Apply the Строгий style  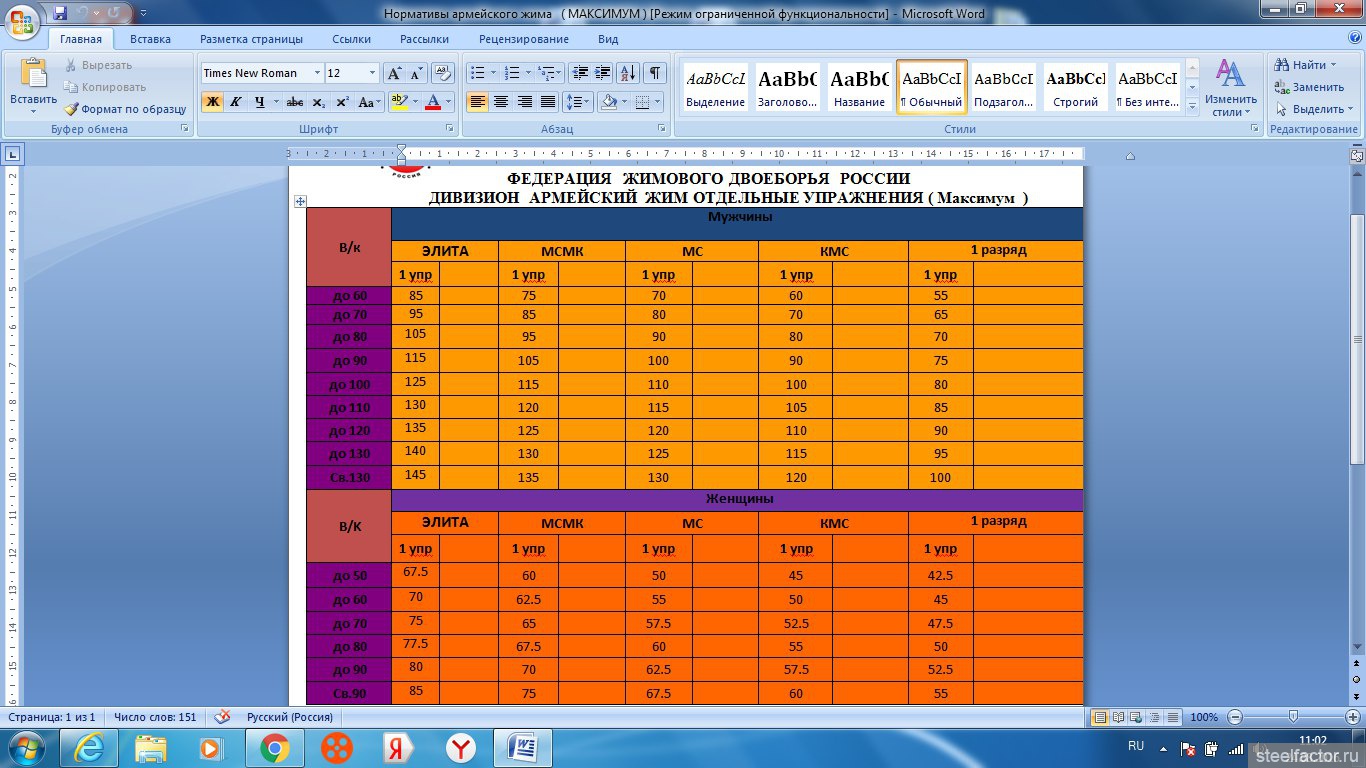click(1076, 87)
